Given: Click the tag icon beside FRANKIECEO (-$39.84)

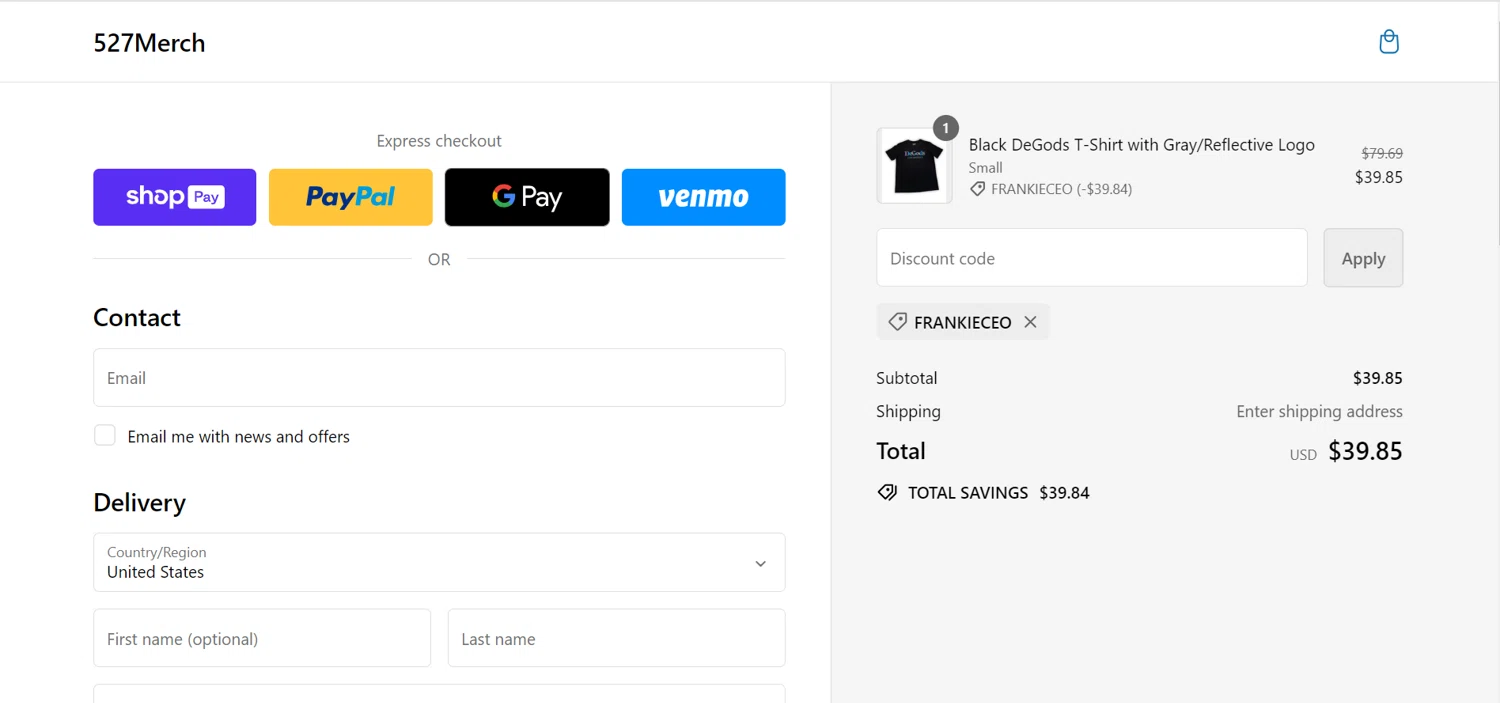Looking at the screenshot, I should click(977, 189).
